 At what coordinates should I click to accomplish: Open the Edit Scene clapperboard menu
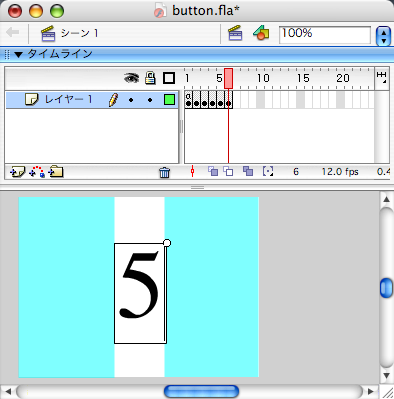click(x=235, y=33)
